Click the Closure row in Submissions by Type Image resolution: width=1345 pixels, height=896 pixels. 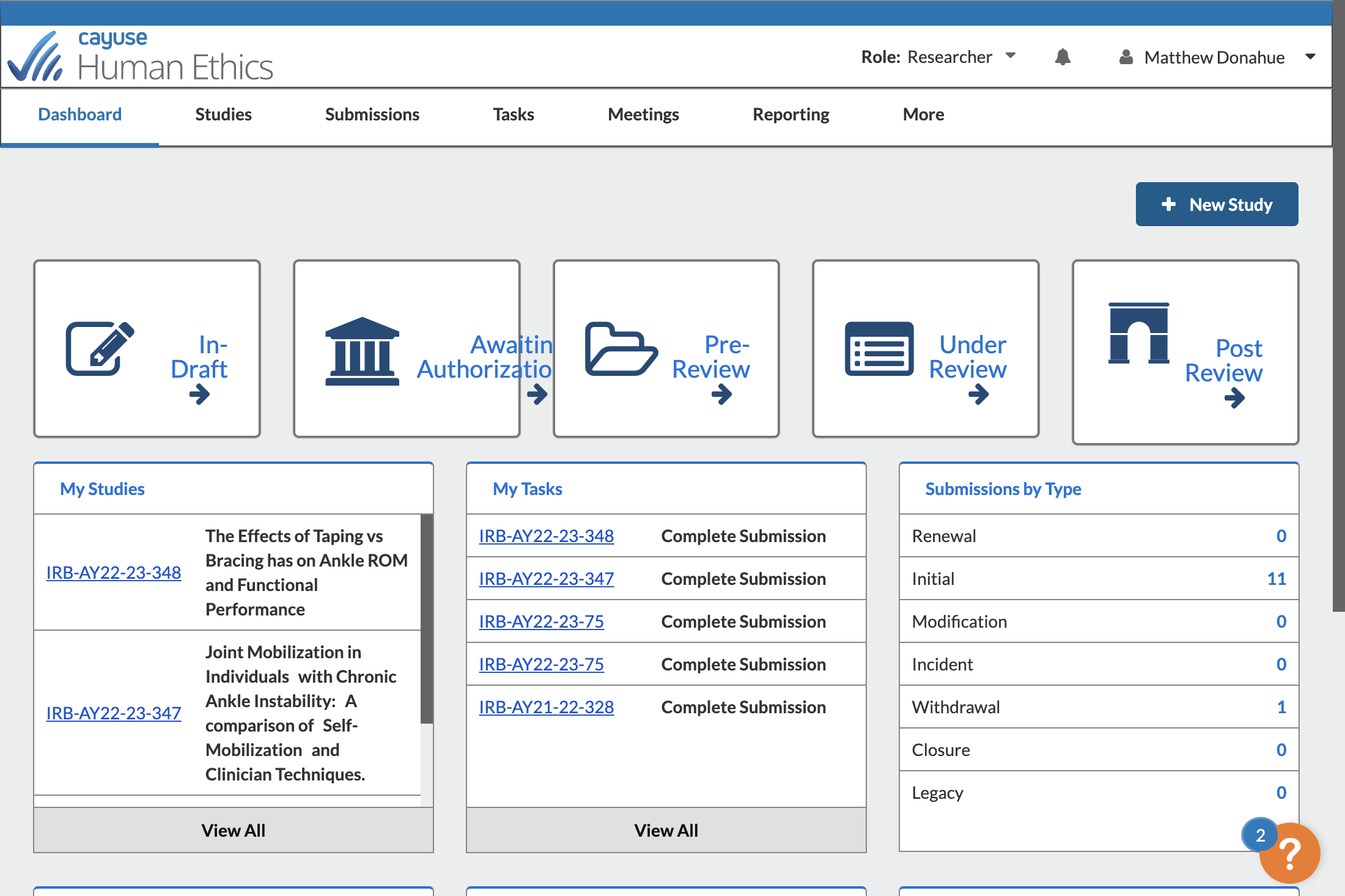(1099, 750)
